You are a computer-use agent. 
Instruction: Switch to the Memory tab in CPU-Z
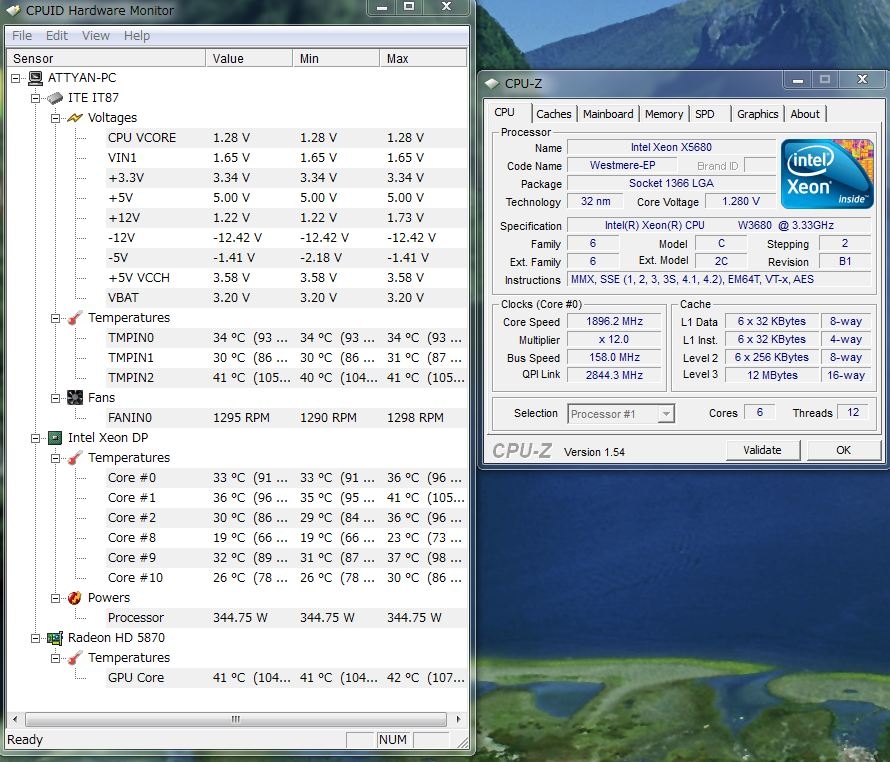point(664,114)
